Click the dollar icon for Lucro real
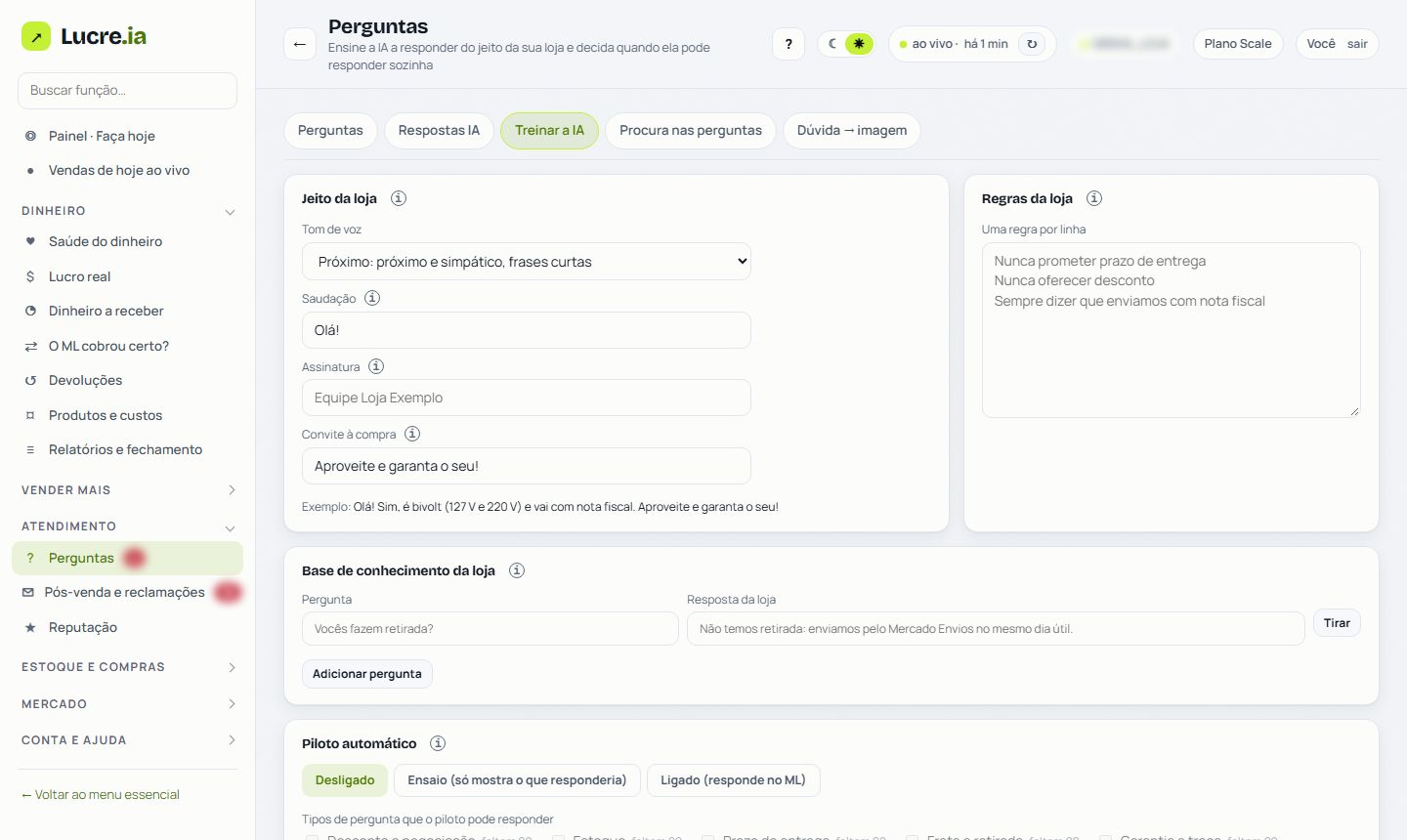 30,276
